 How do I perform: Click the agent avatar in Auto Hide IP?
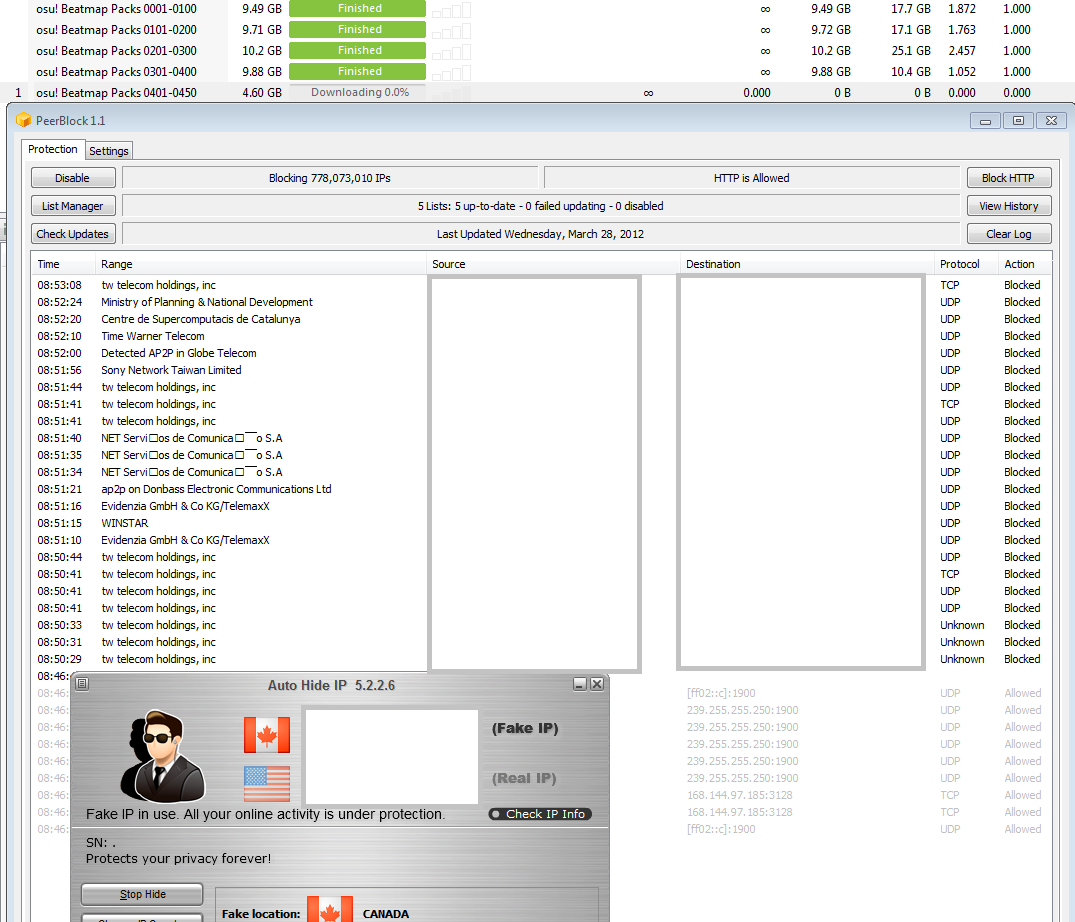click(x=162, y=756)
